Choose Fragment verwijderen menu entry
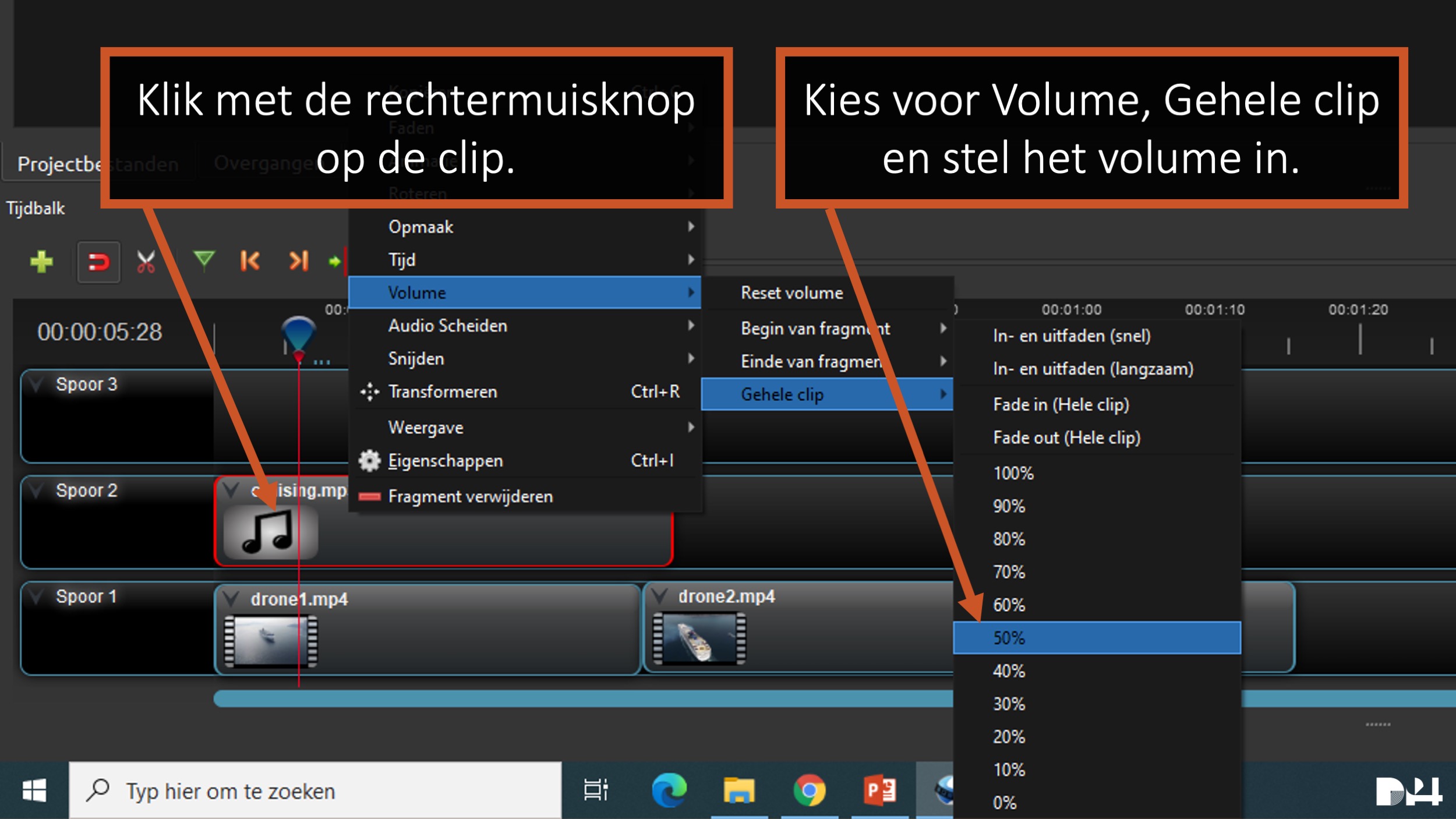The width and height of the screenshot is (1456, 819). pyautogui.click(x=470, y=496)
